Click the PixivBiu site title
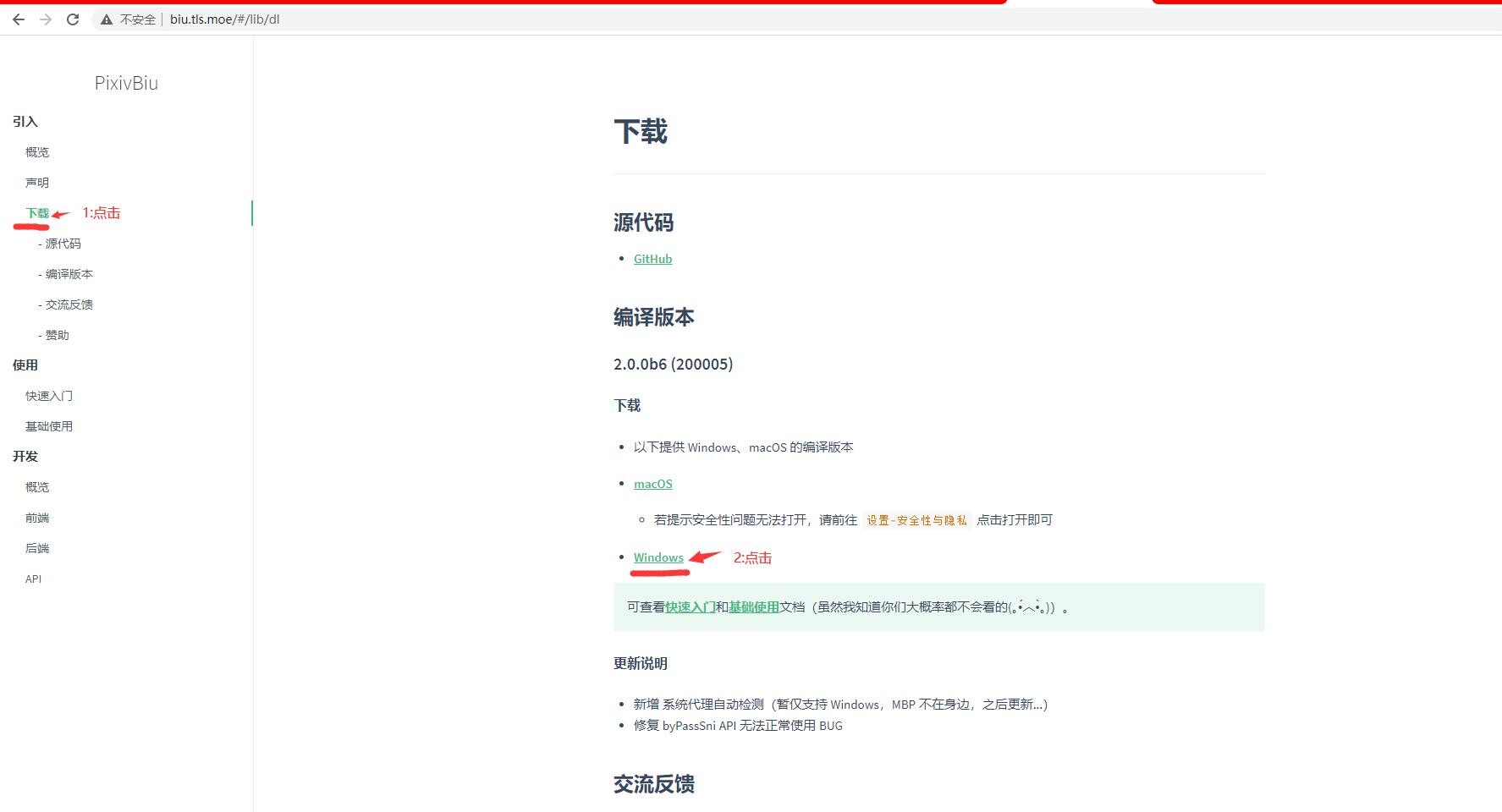This screenshot has width=1502, height=812. point(126,83)
